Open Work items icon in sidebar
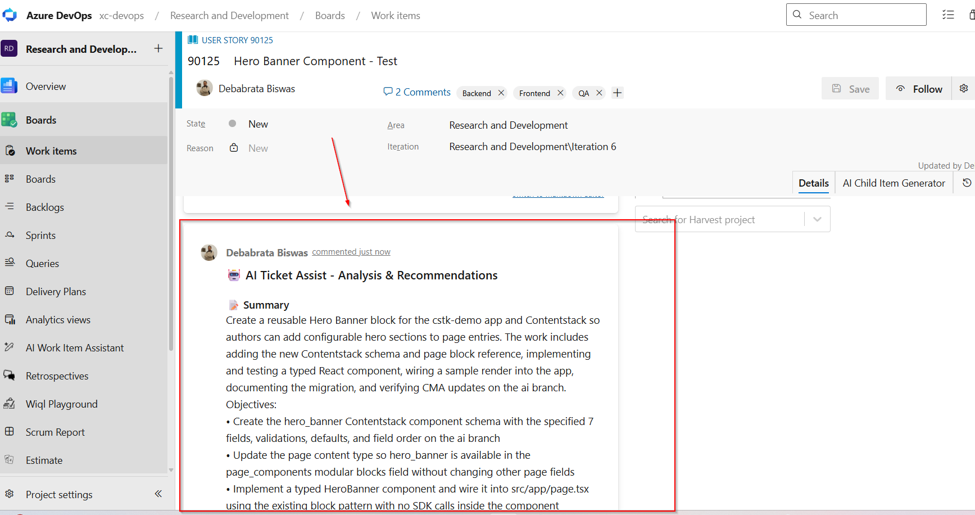The image size is (975, 515). pyautogui.click(x=10, y=151)
